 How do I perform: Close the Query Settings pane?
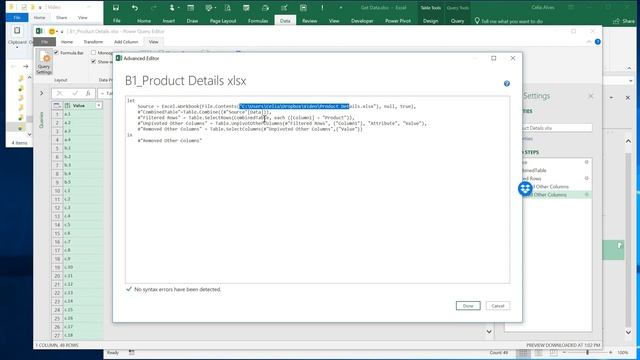pos(591,96)
